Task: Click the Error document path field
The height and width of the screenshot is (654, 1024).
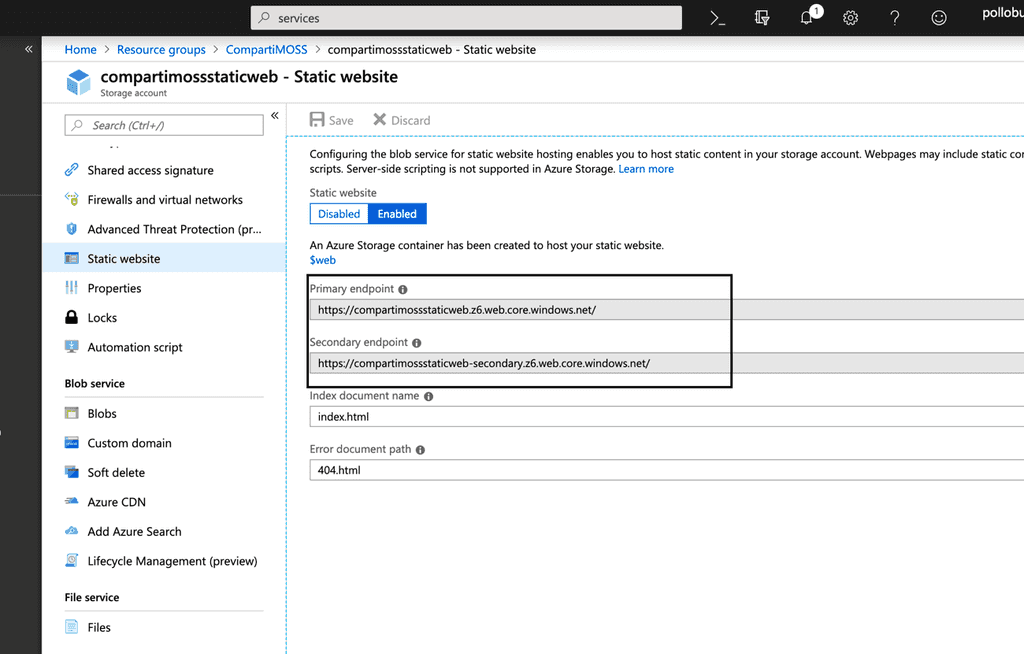Action: coord(667,470)
